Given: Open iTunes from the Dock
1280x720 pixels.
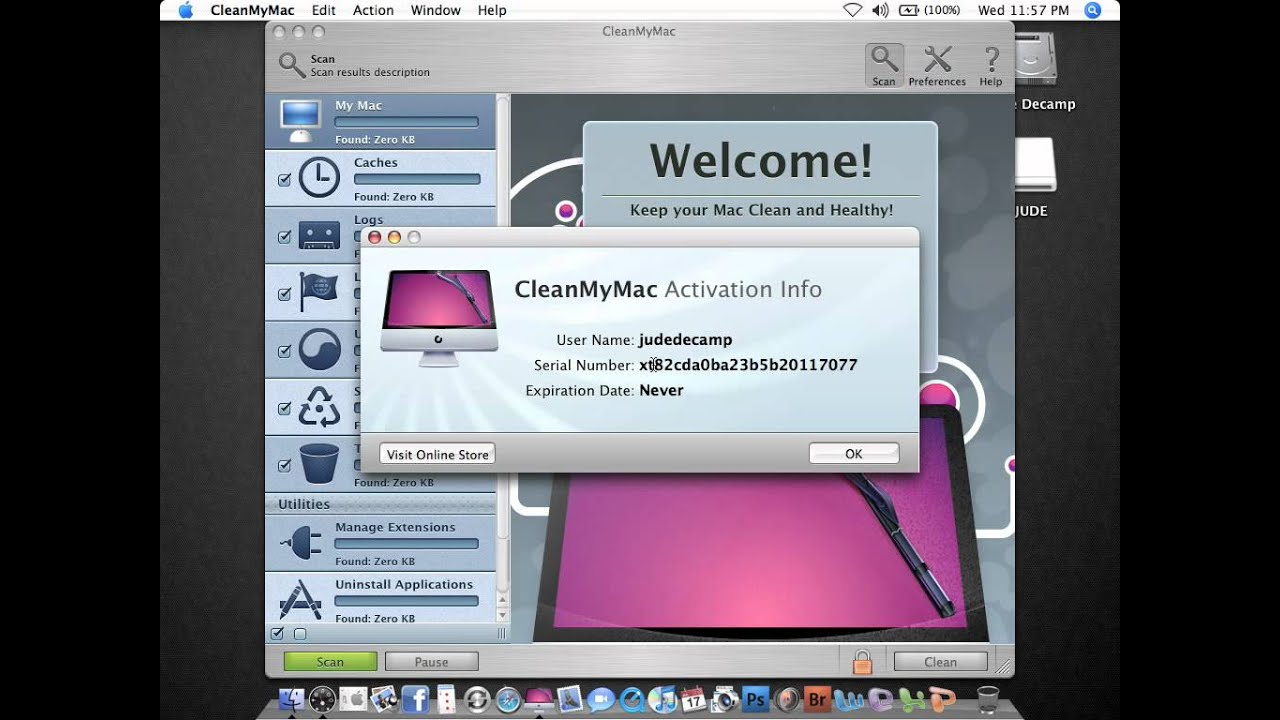Looking at the screenshot, I should coord(663,699).
